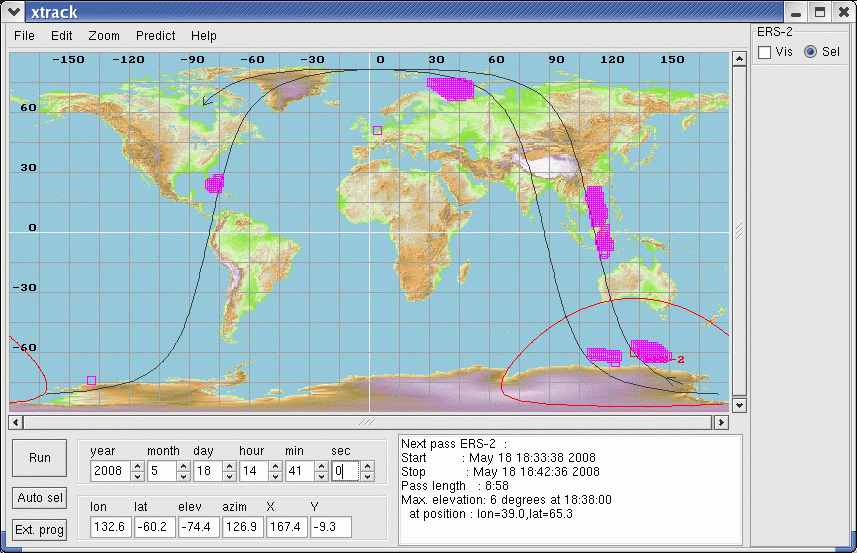Click the map scroll left arrow
857x553 pixels.
click(16, 422)
